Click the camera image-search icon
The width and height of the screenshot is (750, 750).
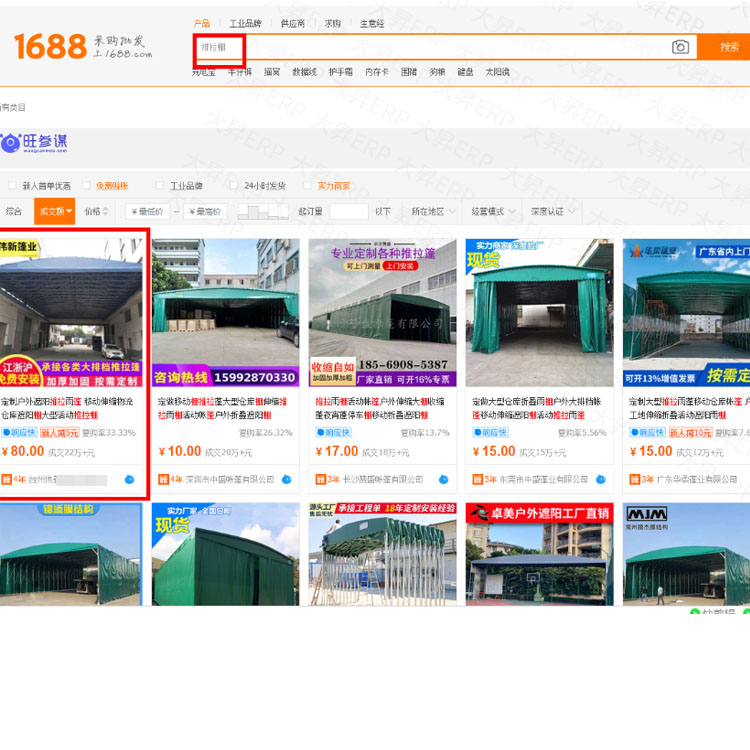point(680,47)
